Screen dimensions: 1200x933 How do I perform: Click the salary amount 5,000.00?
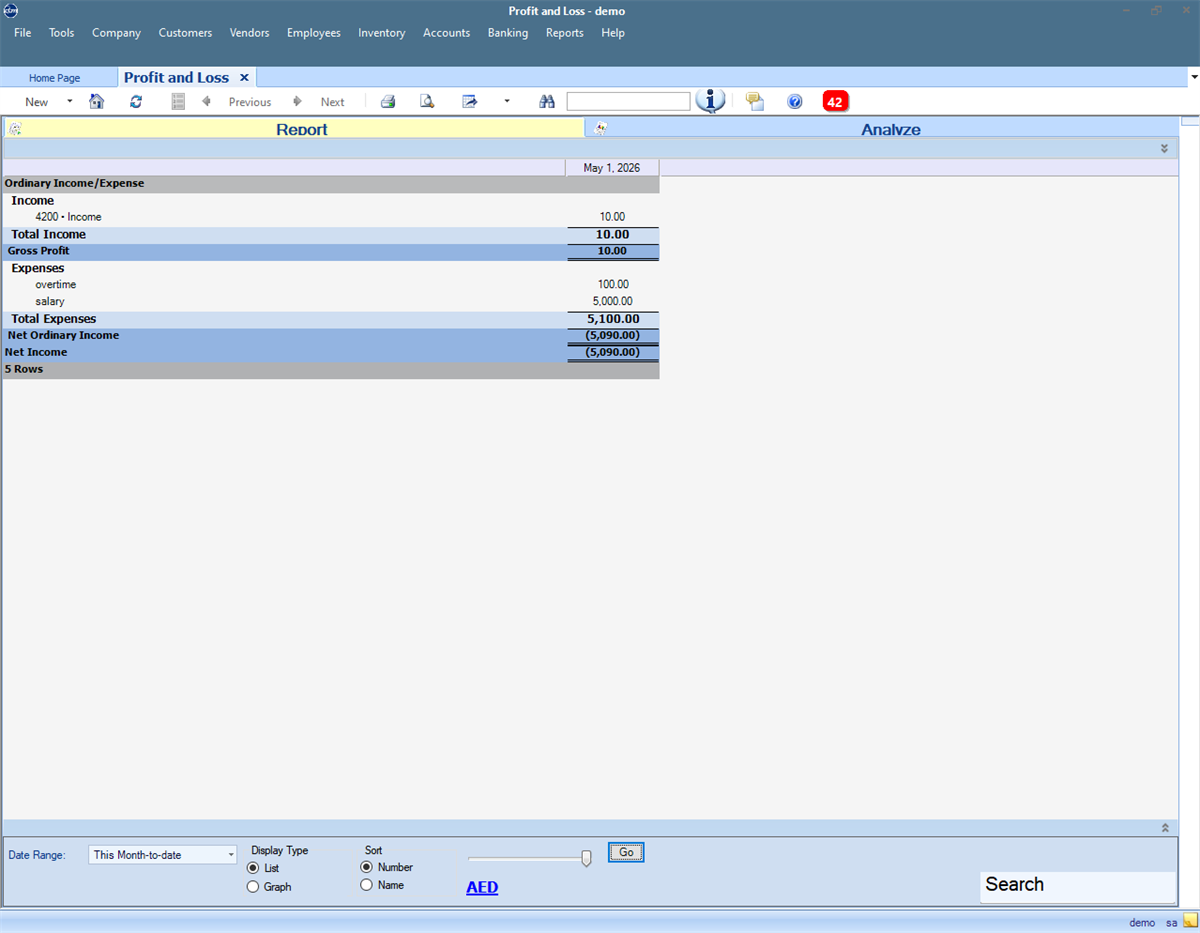click(612, 301)
